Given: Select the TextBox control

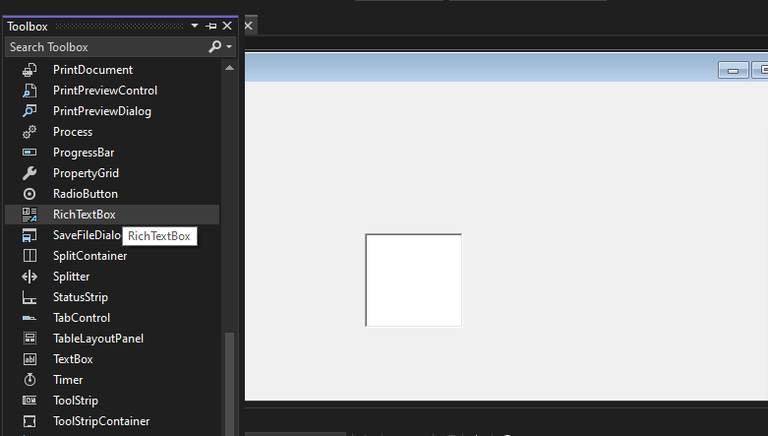Looking at the screenshot, I should coord(112,359).
